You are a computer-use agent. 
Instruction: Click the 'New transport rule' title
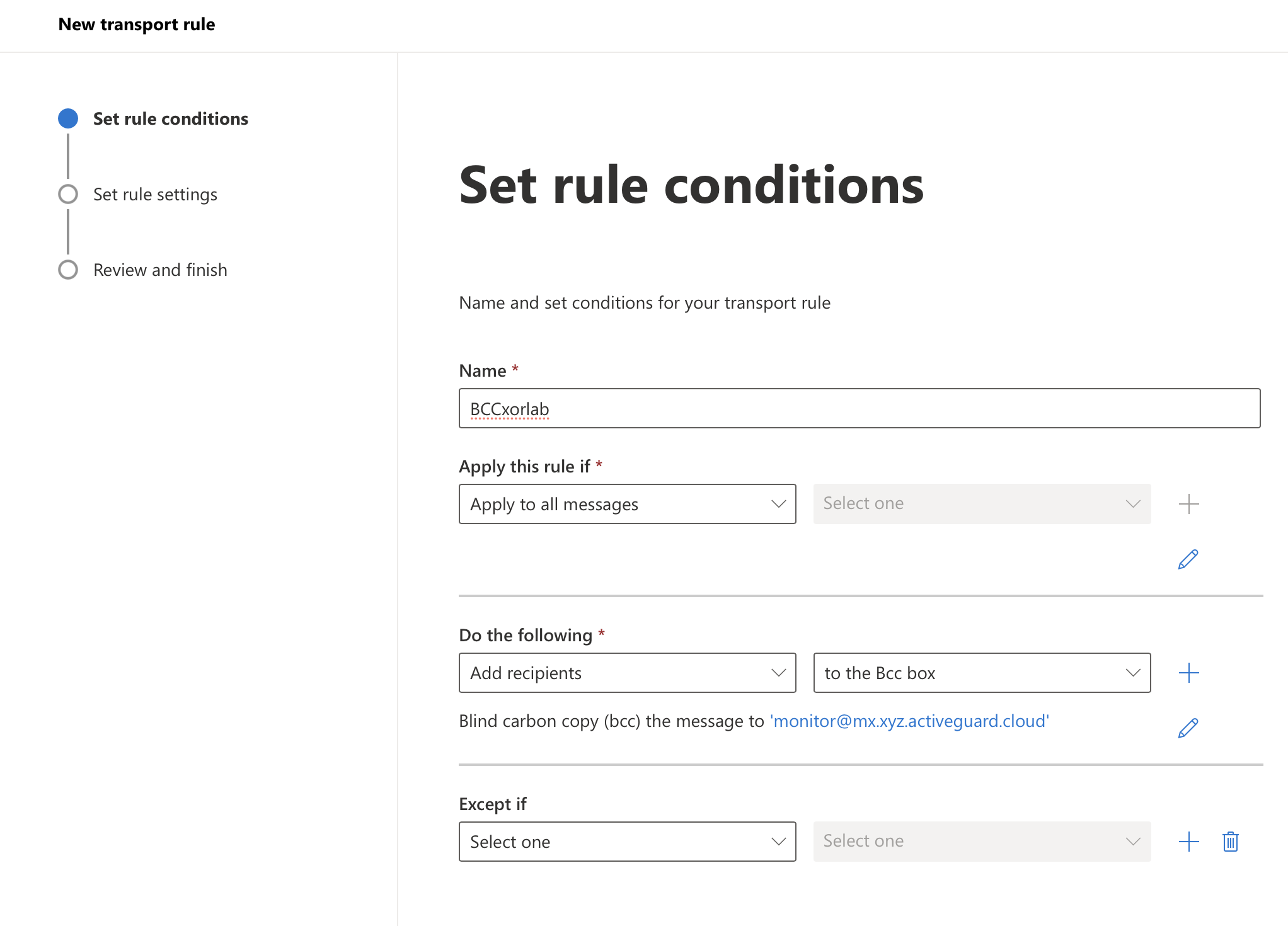click(x=137, y=25)
